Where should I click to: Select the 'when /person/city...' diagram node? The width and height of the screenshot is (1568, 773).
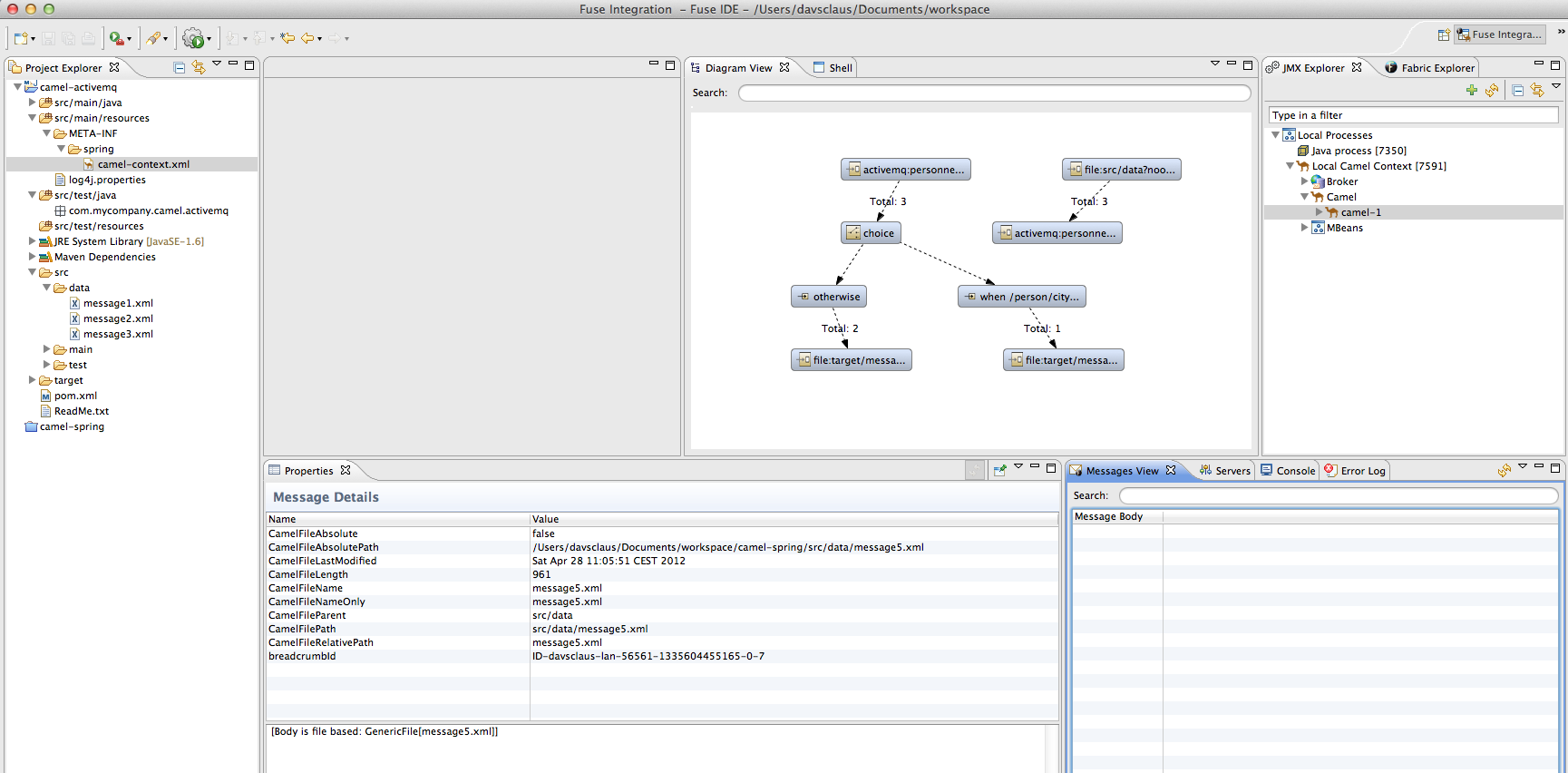[1022, 297]
